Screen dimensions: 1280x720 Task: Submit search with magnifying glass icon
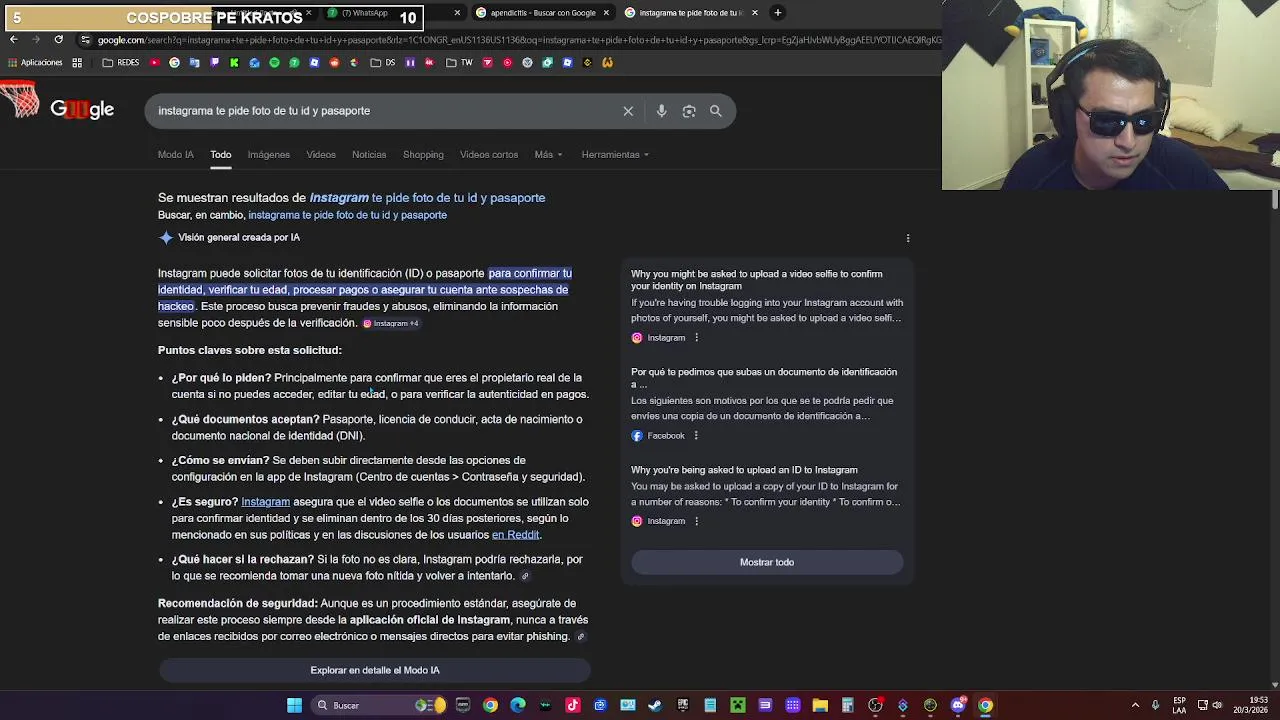pyautogui.click(x=716, y=111)
